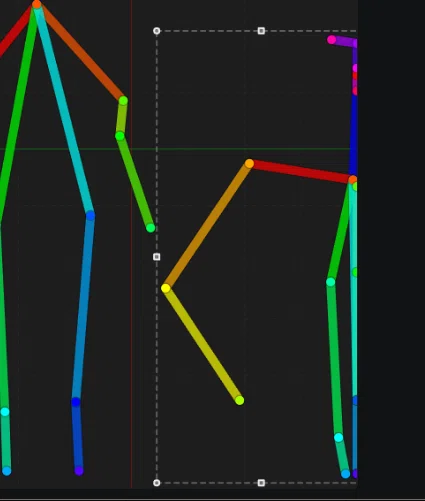
Task: Select orange apex keypoint of the left skeleton
Action: [37, 4]
